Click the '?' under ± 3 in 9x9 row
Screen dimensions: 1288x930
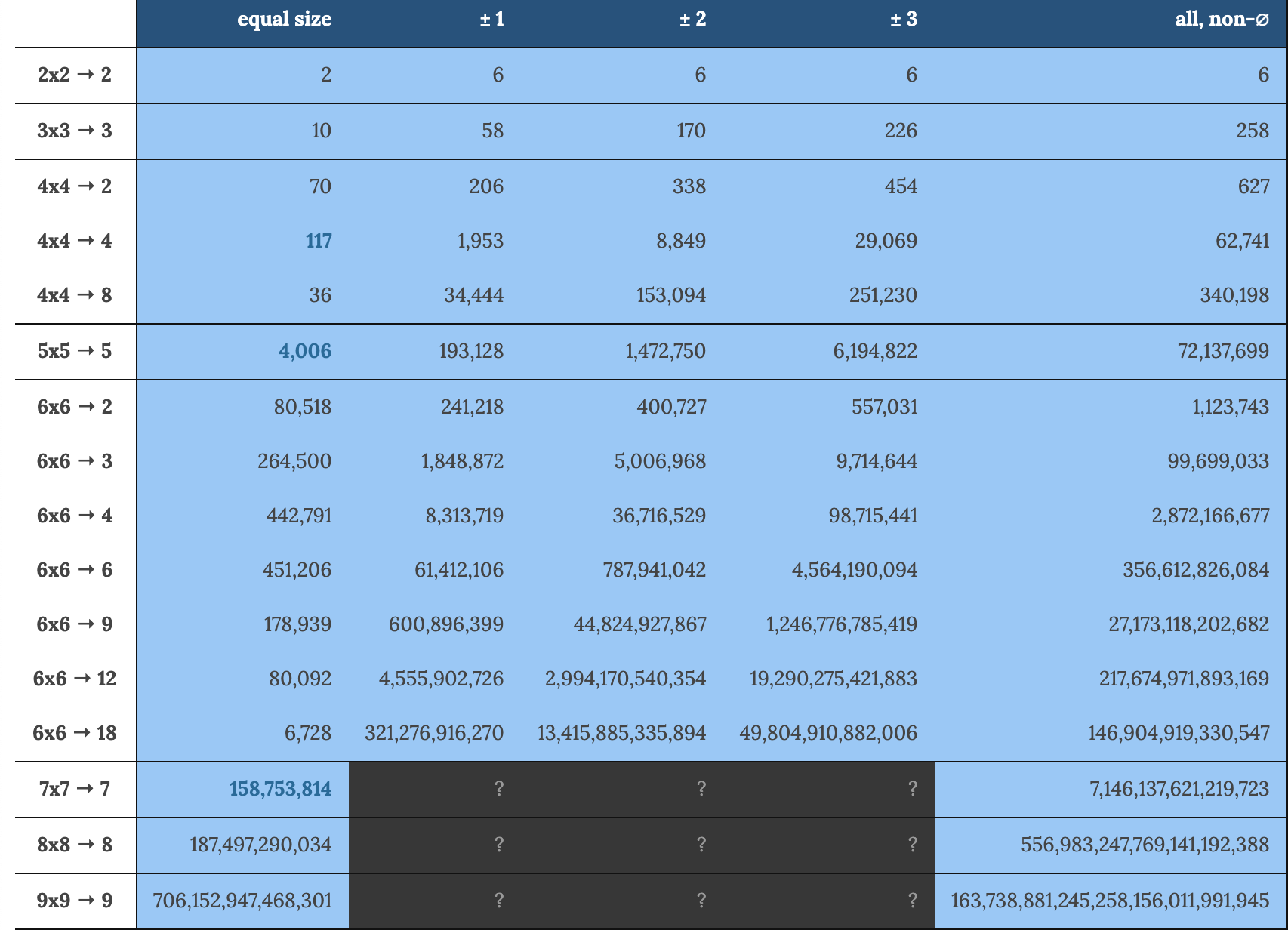point(913,901)
